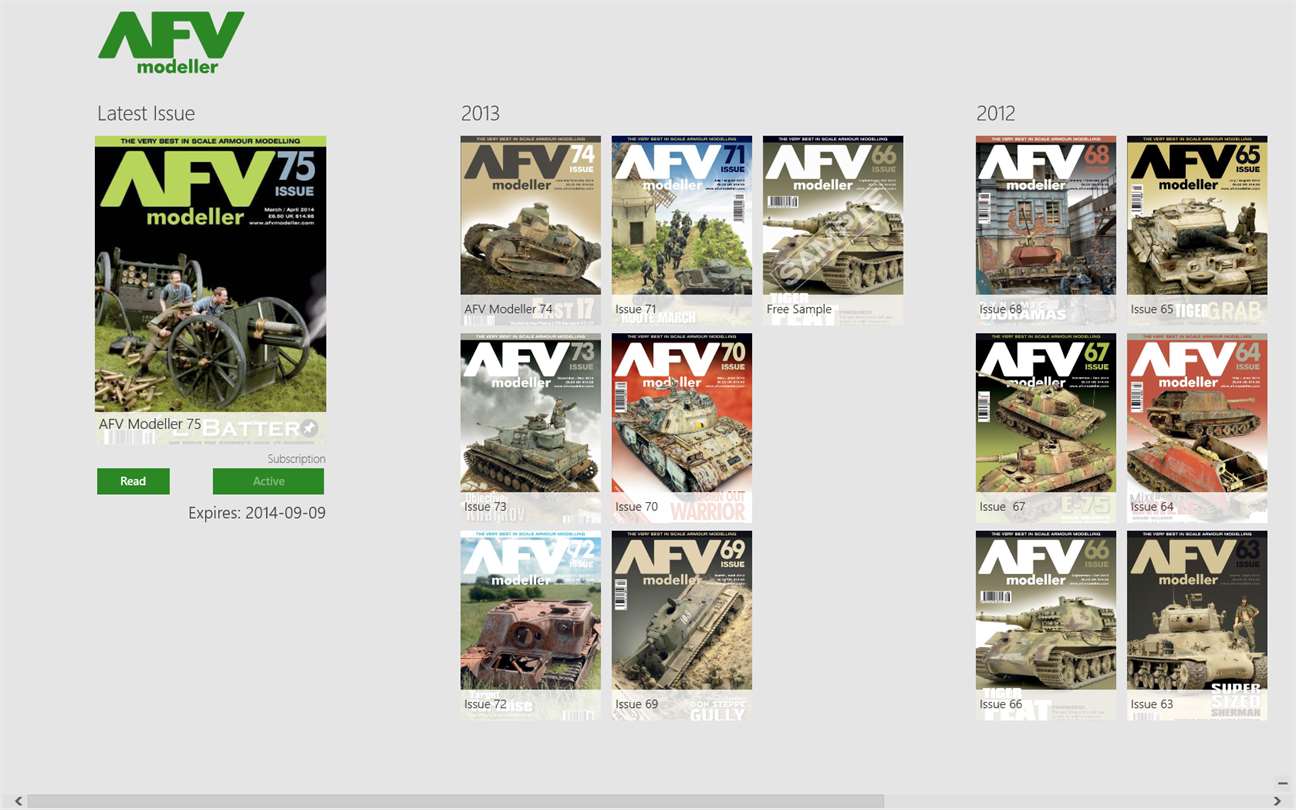
Task: Open the Issue 68 cover
Action: pyautogui.click(x=1046, y=230)
